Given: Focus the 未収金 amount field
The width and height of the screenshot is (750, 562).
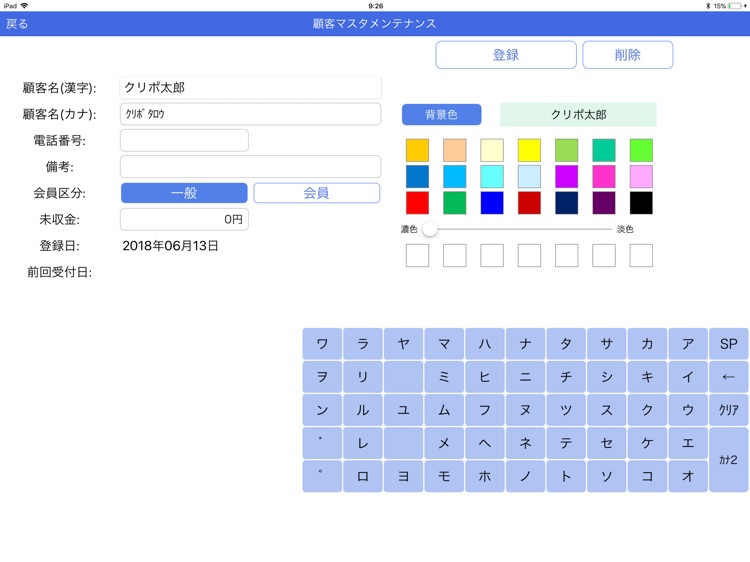Looking at the screenshot, I should pos(184,219).
